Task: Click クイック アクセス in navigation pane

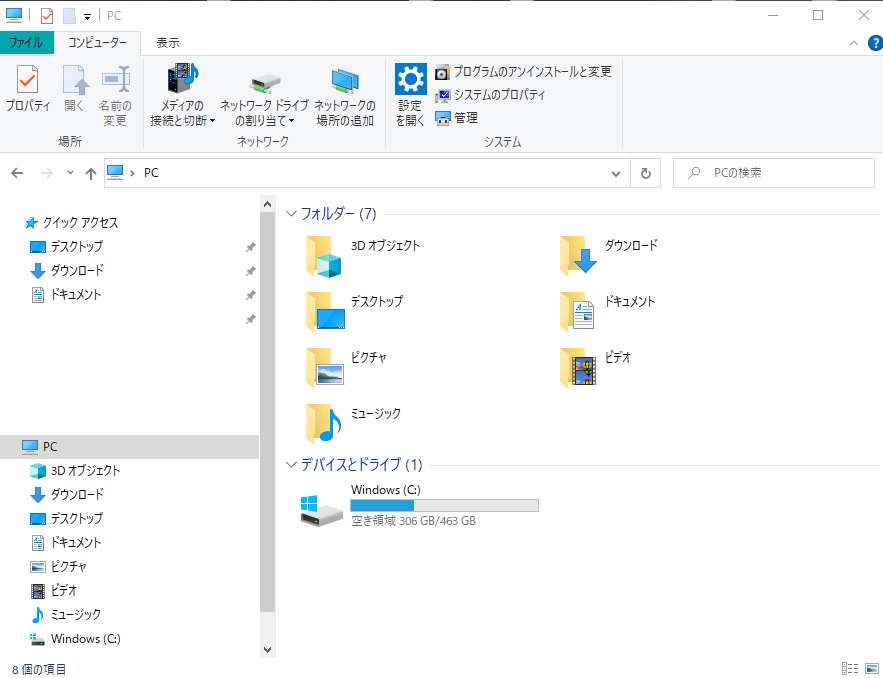Action: (x=81, y=223)
